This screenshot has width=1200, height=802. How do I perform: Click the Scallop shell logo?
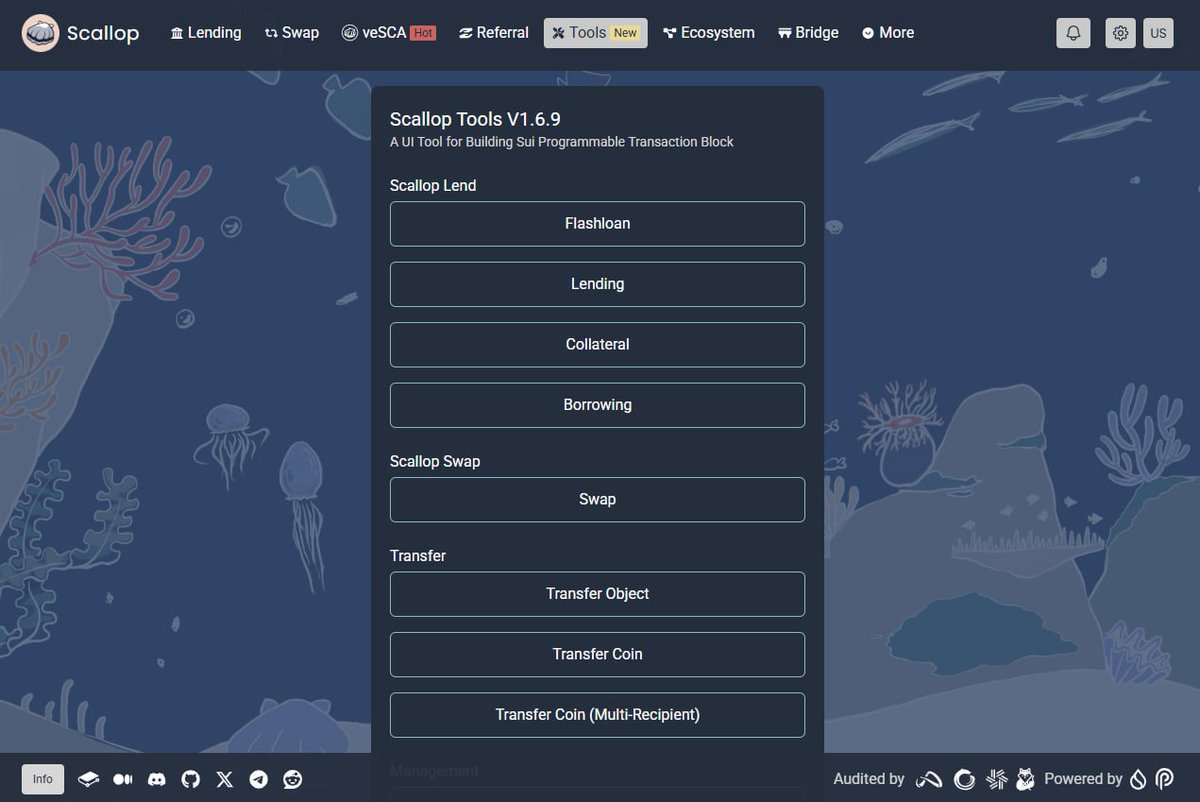click(40, 33)
